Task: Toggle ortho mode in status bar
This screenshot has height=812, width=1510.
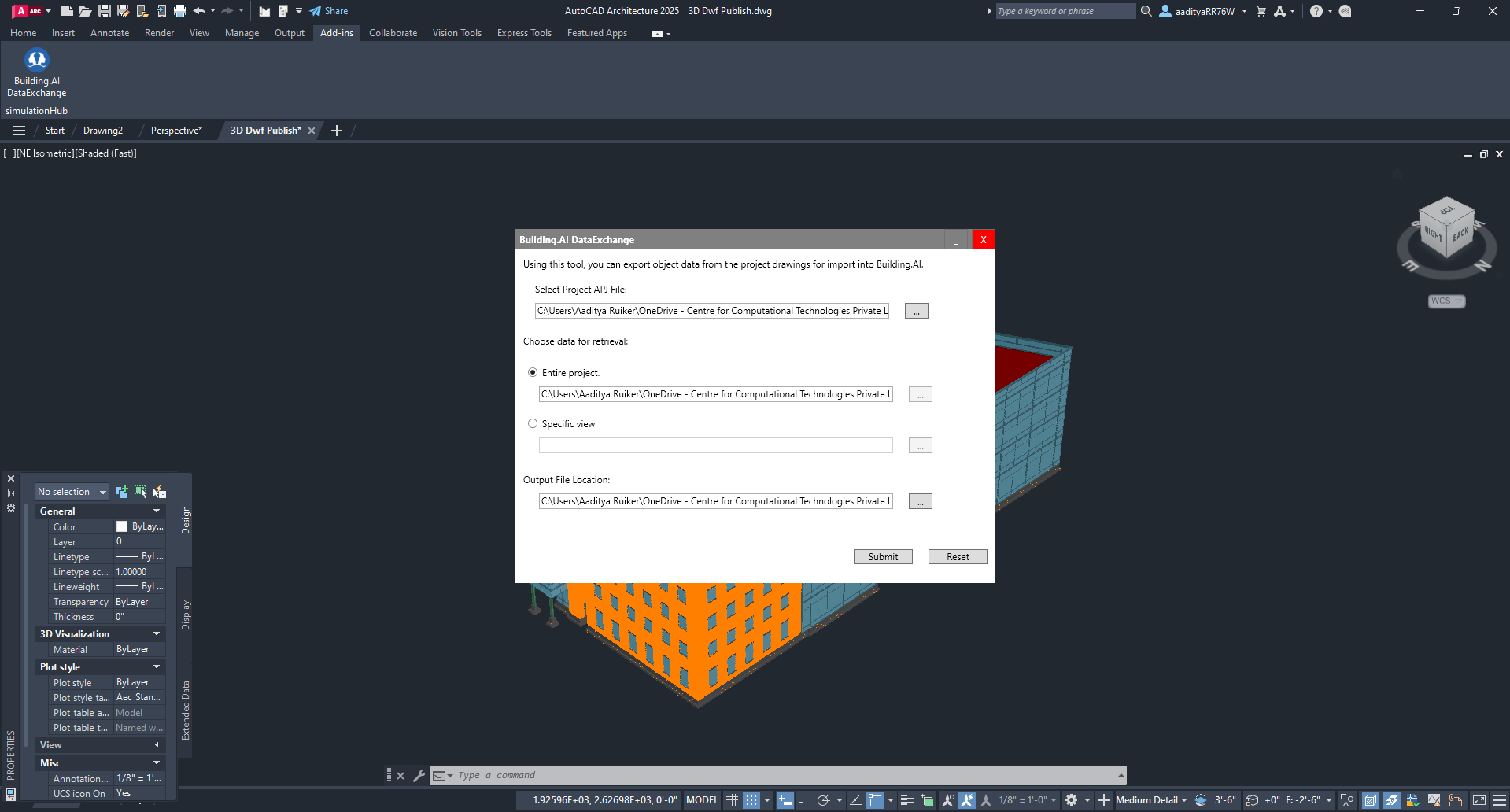Action: point(804,800)
